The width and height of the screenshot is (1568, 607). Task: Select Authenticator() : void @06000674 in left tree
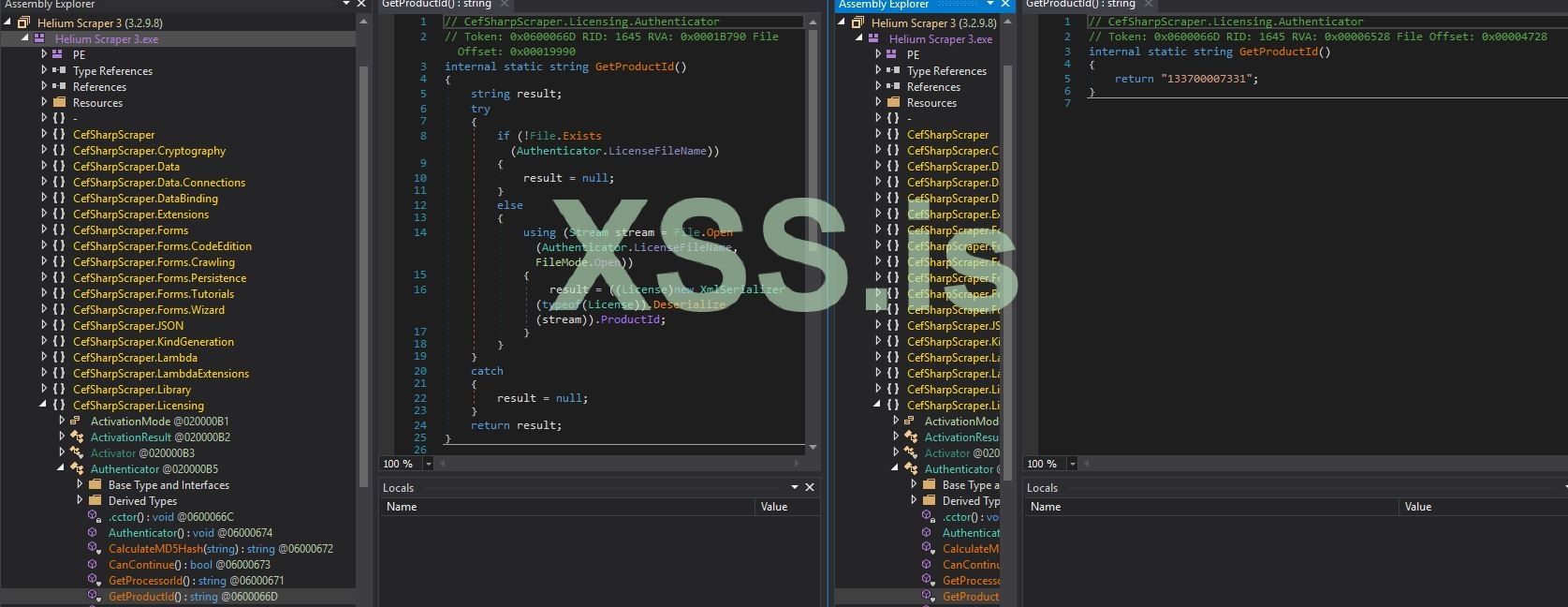190,532
